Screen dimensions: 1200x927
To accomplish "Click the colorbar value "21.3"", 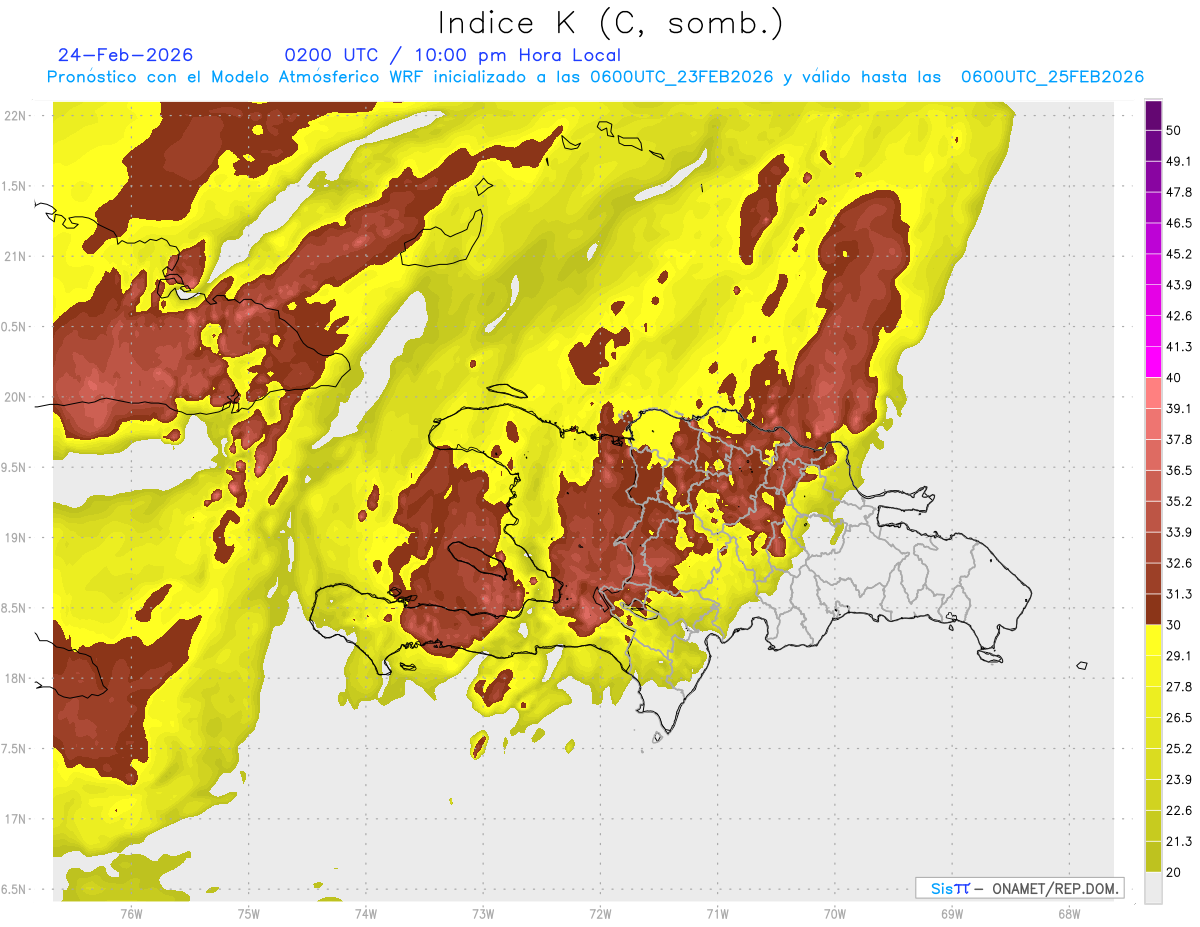I will [x=1178, y=842].
